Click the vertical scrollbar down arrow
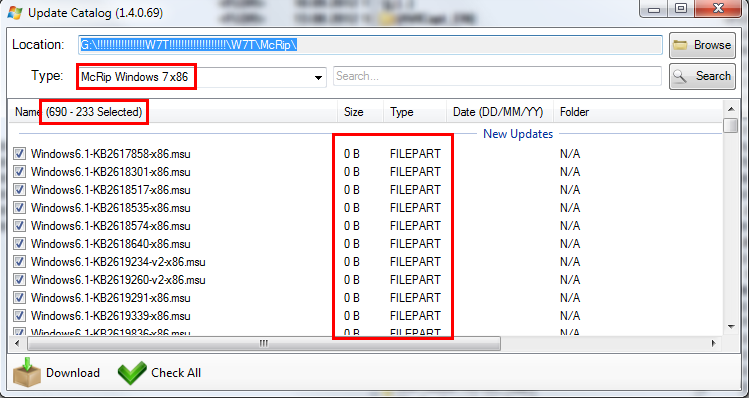Image resolution: width=749 pixels, height=398 pixels. (730, 327)
